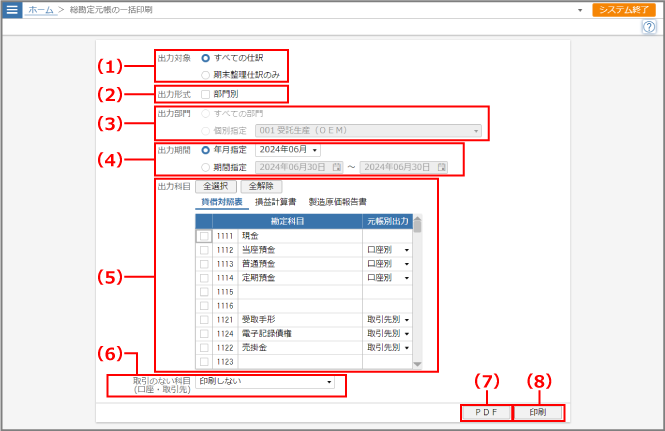The height and width of the screenshot is (431, 665).
Task: Check the 1114 定期預金 row checkbox
Action: coord(204,278)
